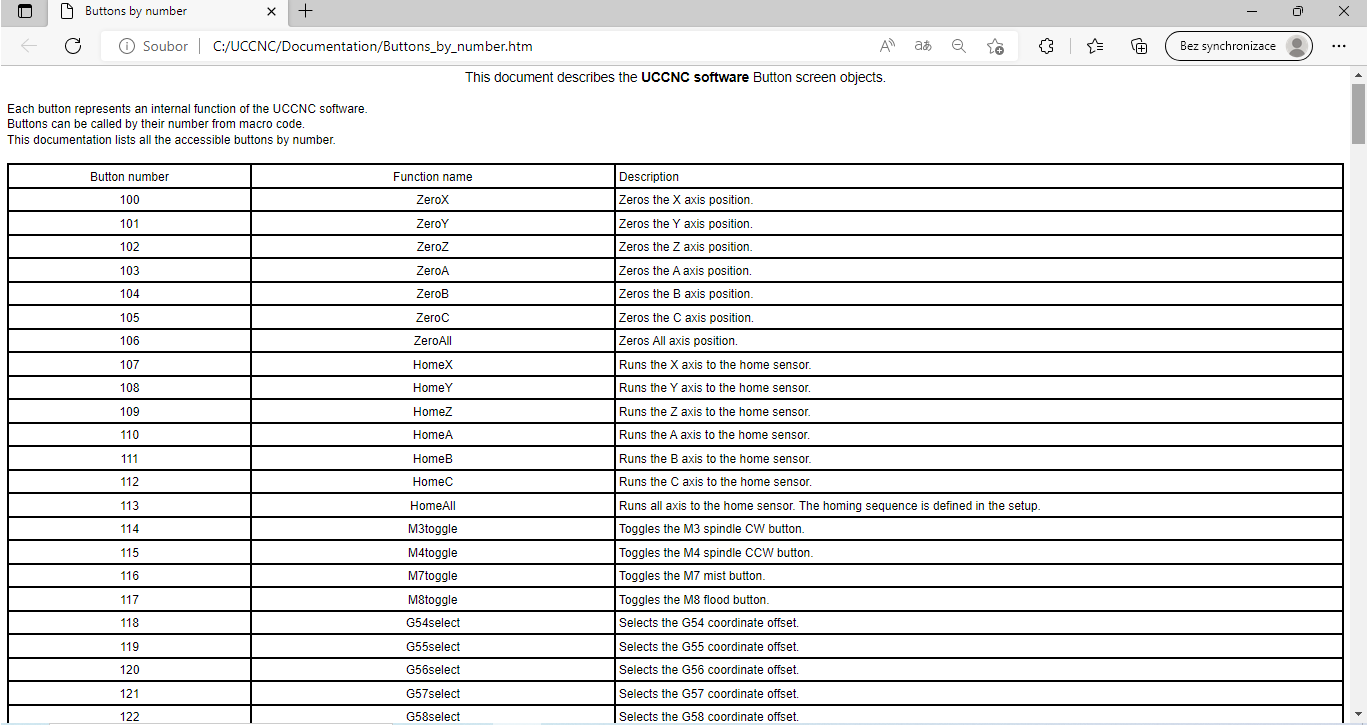
Task: Select cell with button number 107
Action: tap(129, 365)
